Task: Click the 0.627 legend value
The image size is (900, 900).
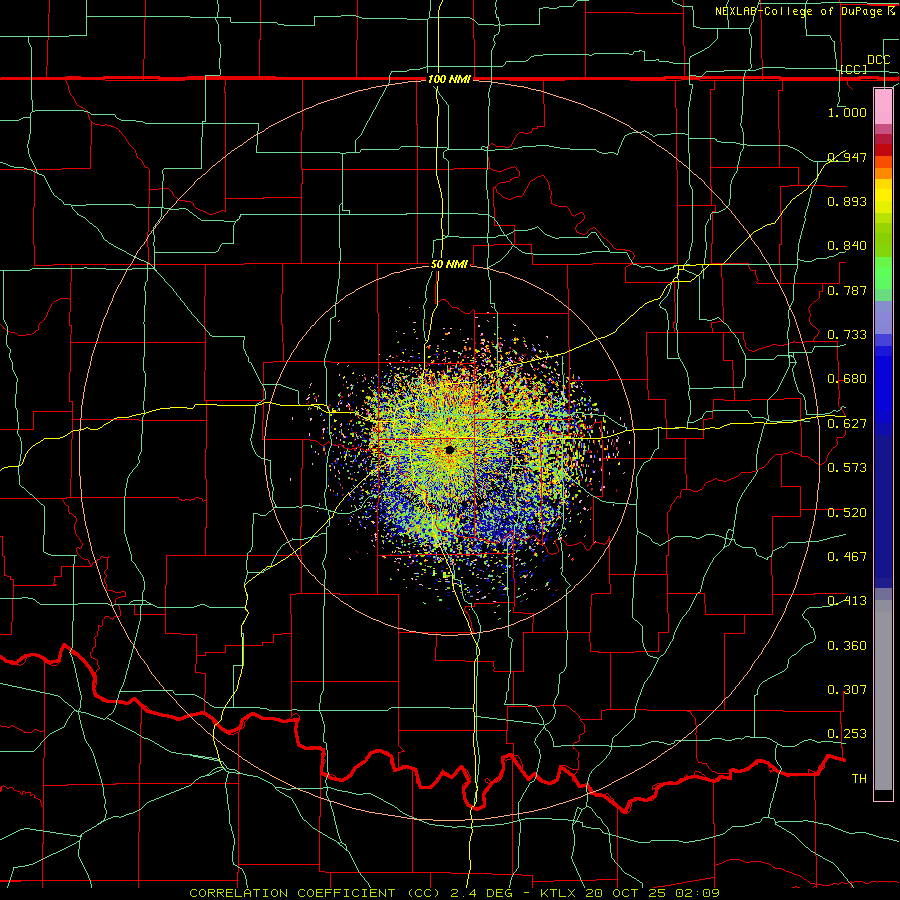Action: pos(847,423)
